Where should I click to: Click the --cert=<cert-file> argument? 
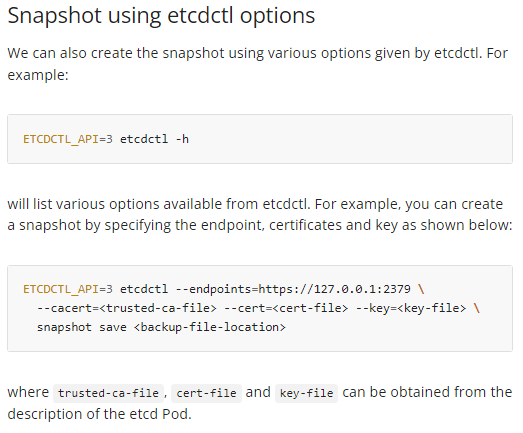click(x=286, y=308)
